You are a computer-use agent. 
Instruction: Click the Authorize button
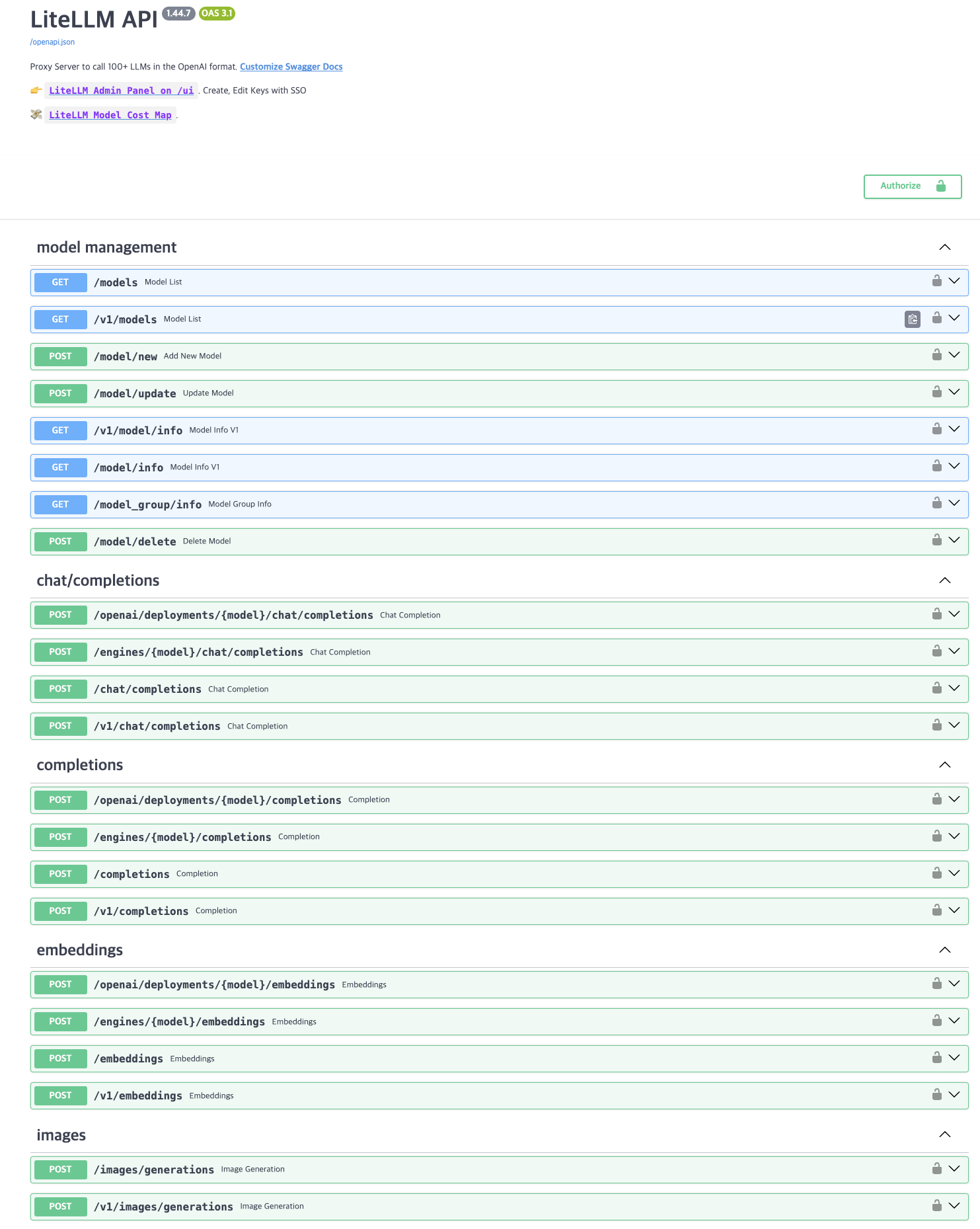click(x=912, y=186)
